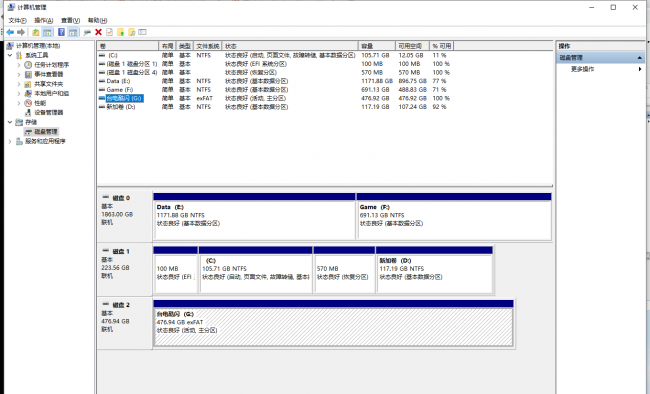The width and height of the screenshot is (650, 394).
Task: Click the gray Forward arrow in toolbar
Action: [x=21, y=32]
